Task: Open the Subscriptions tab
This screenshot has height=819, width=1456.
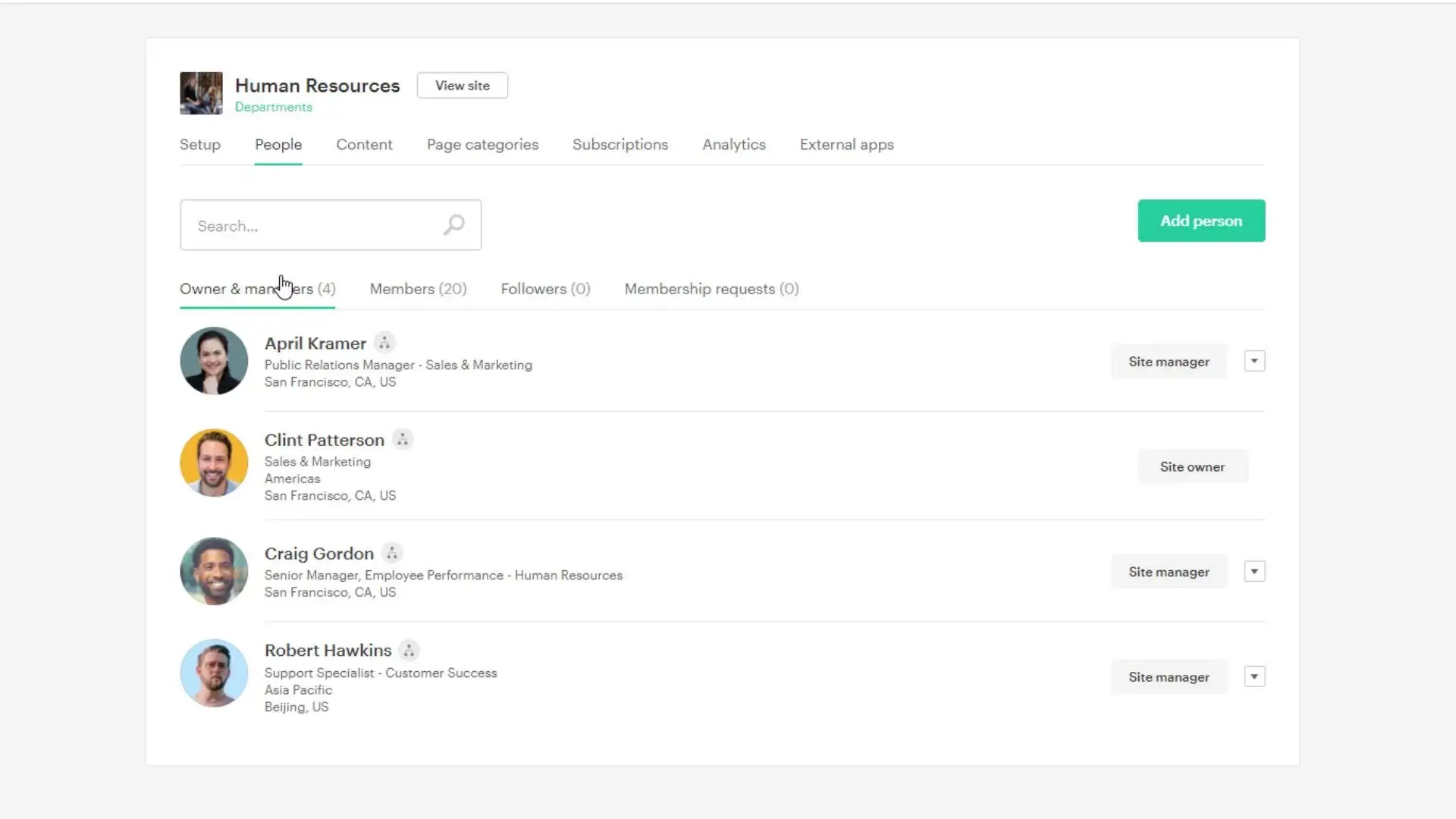Action: pyautogui.click(x=620, y=144)
